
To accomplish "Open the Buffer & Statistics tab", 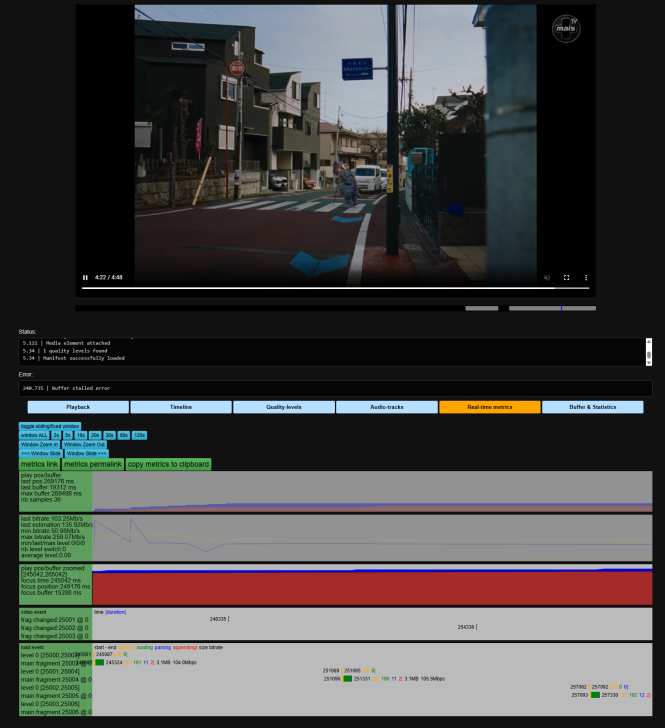I will click(x=593, y=407).
